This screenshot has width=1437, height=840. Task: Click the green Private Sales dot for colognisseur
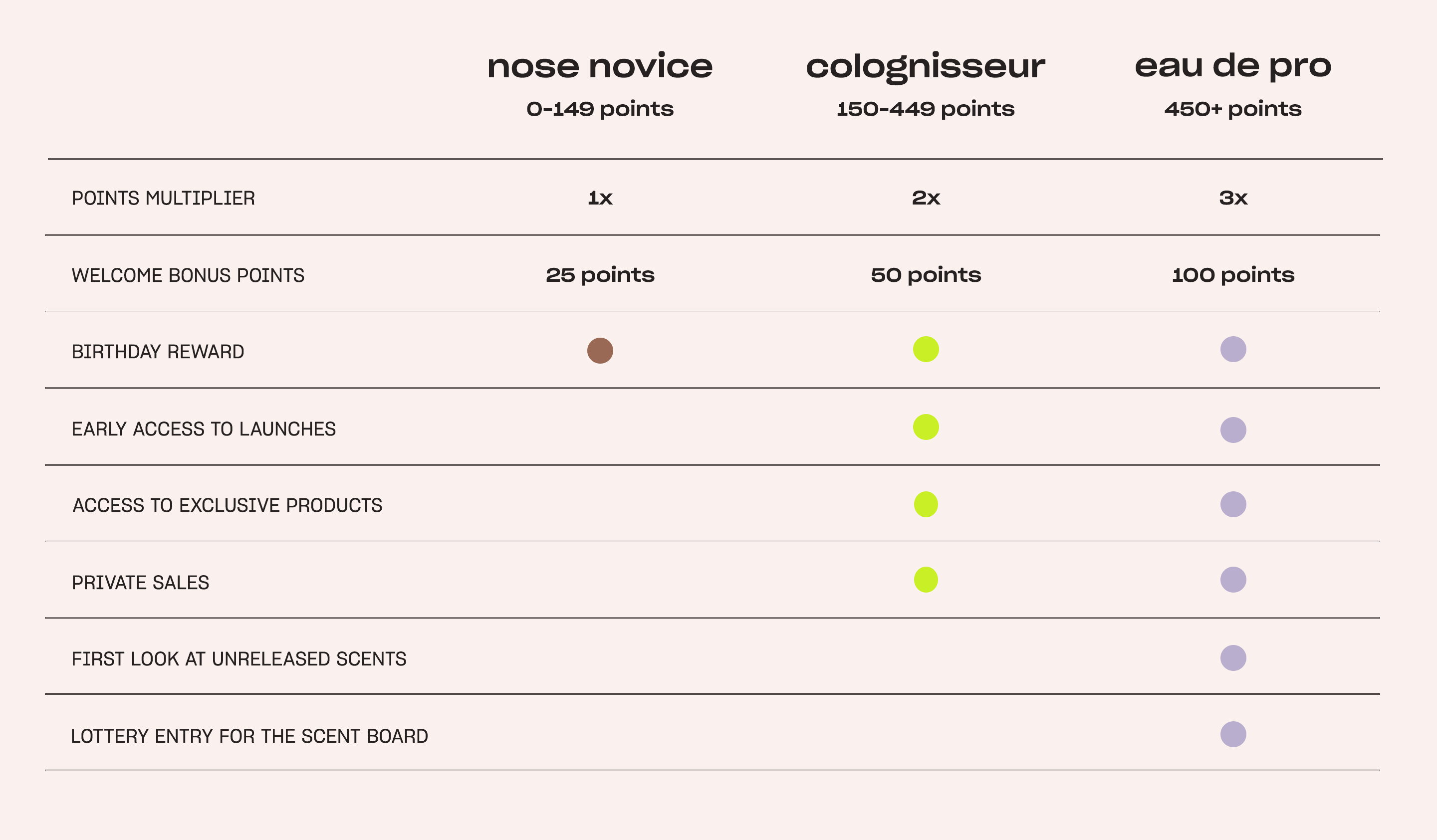926,580
